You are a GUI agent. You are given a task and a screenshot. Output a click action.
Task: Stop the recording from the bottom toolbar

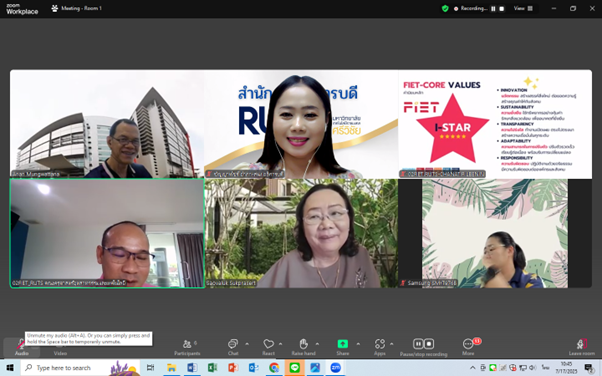coord(429,343)
